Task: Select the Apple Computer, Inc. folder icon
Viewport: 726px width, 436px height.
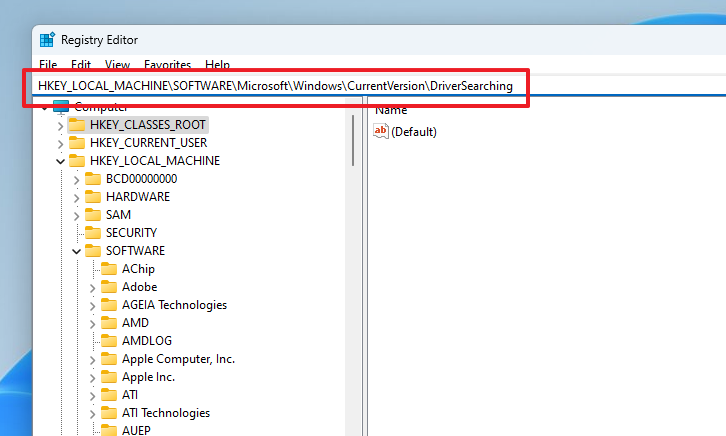Action: click(x=109, y=359)
